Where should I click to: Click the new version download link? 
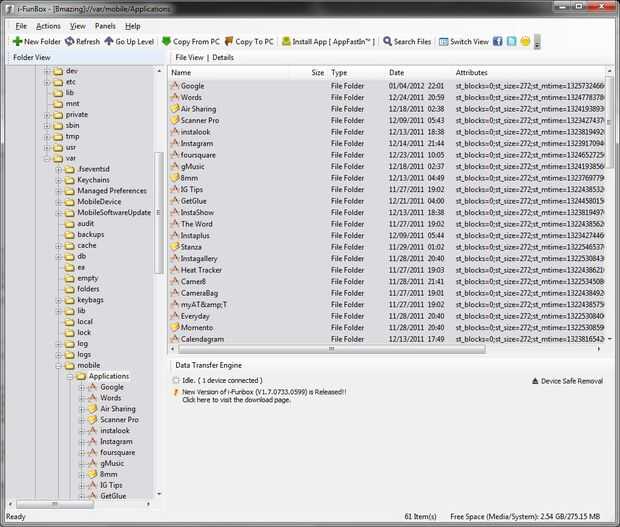pyautogui.click(x=236, y=400)
